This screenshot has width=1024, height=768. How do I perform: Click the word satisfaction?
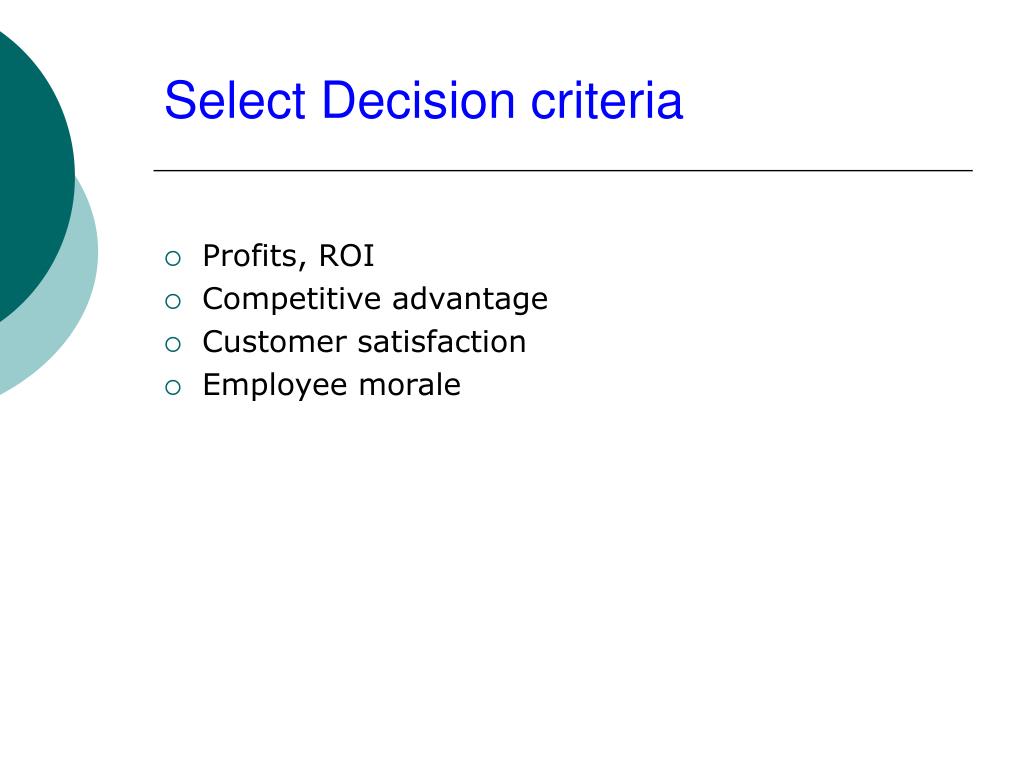click(x=441, y=342)
